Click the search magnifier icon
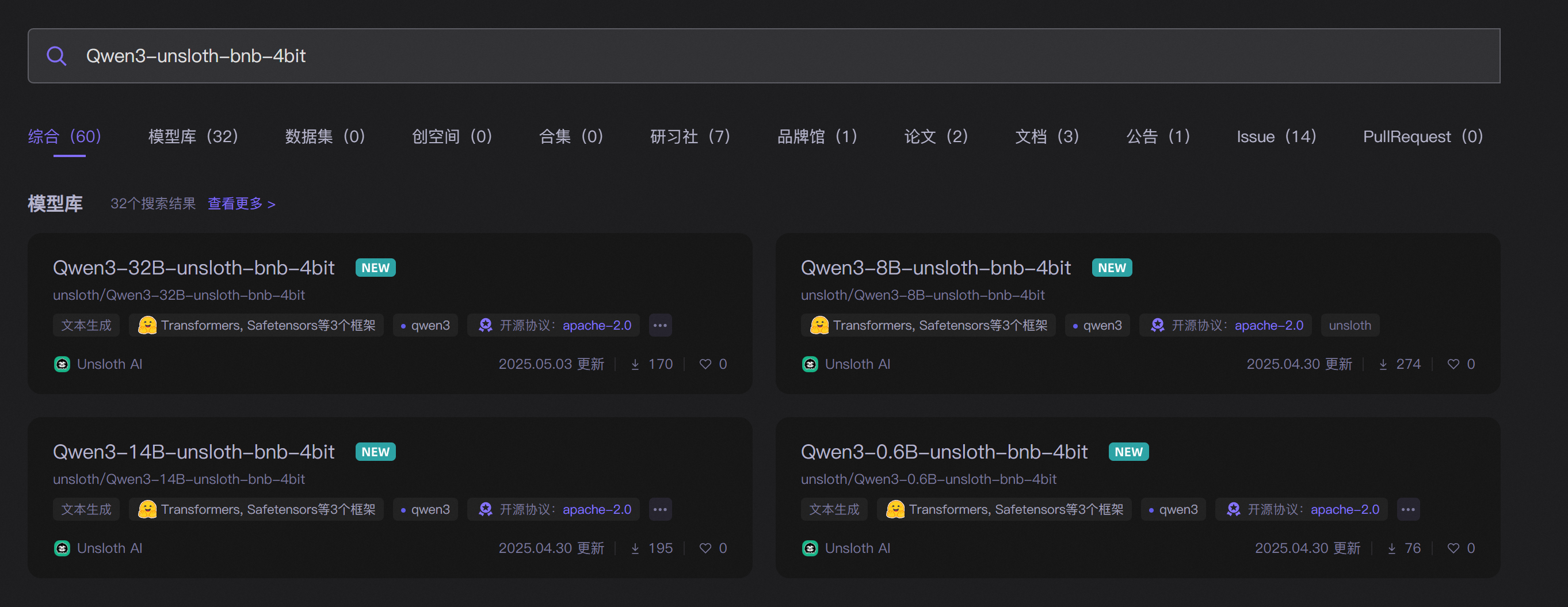This screenshot has width=1568, height=607. pyautogui.click(x=56, y=56)
